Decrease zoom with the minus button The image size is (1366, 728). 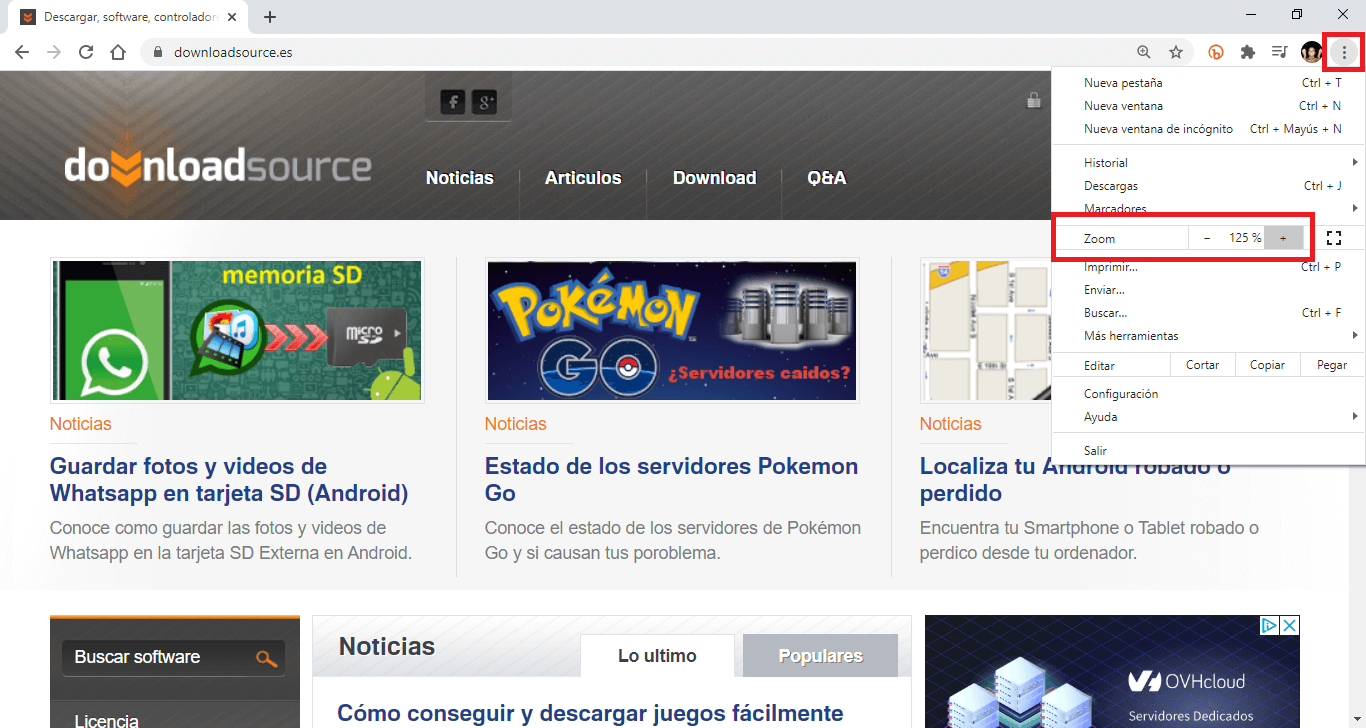[x=1207, y=238]
